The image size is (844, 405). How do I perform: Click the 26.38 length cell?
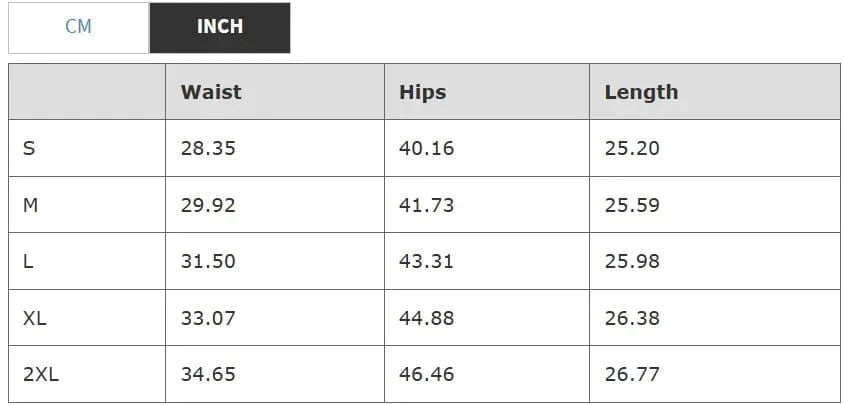[632, 319]
